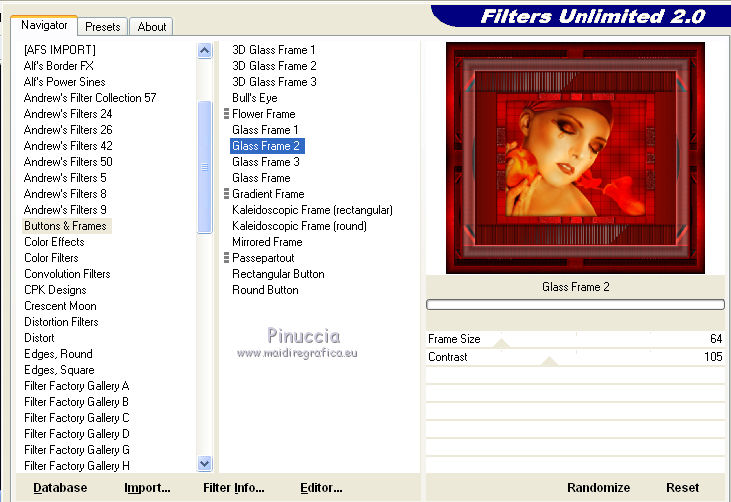
Task: Select Edges, Round category
Action: 58,354
